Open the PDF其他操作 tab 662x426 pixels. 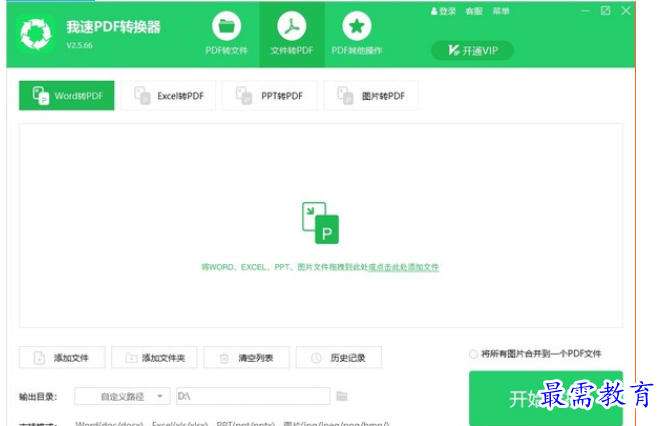click(357, 34)
